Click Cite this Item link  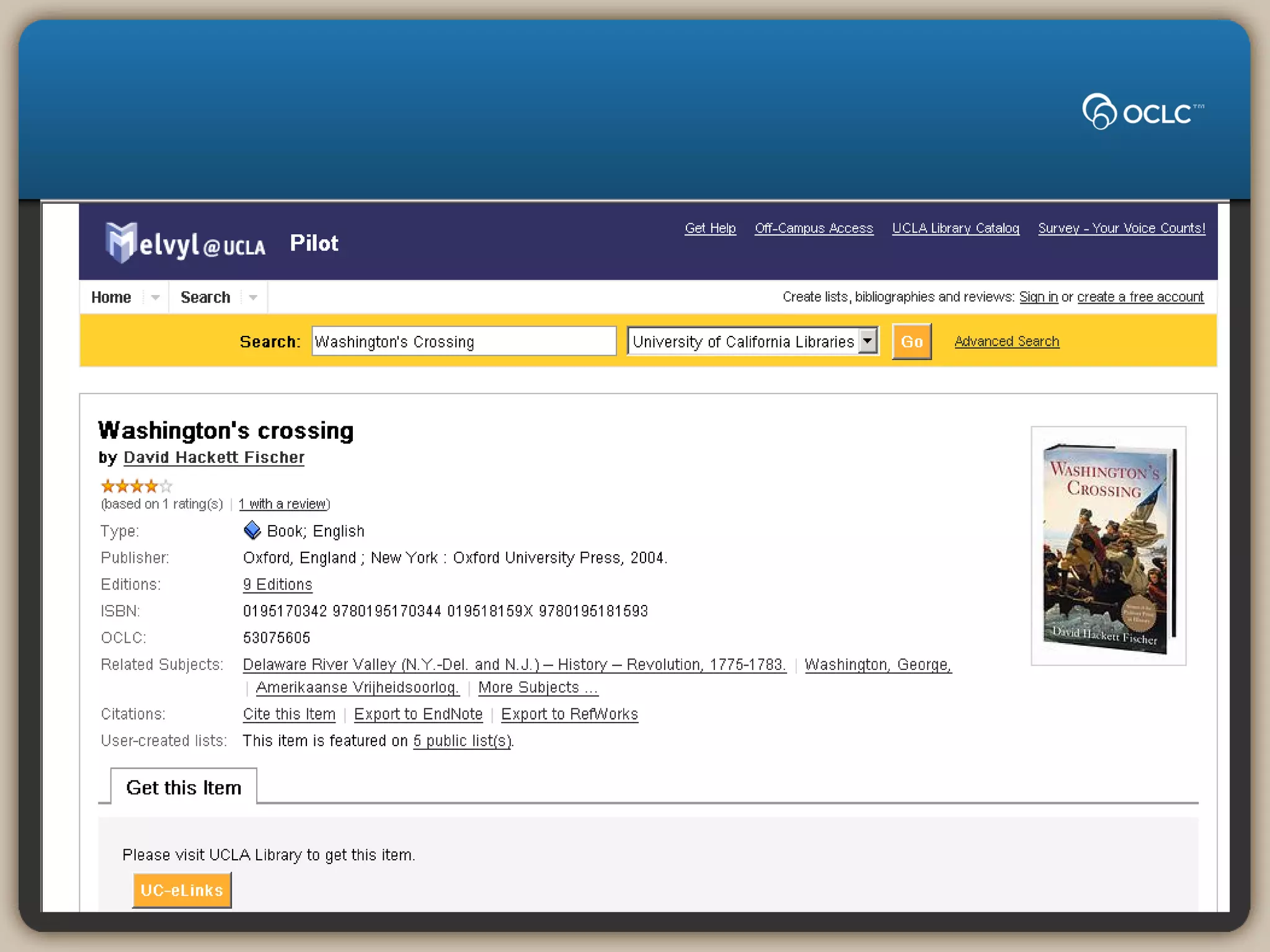coord(289,714)
